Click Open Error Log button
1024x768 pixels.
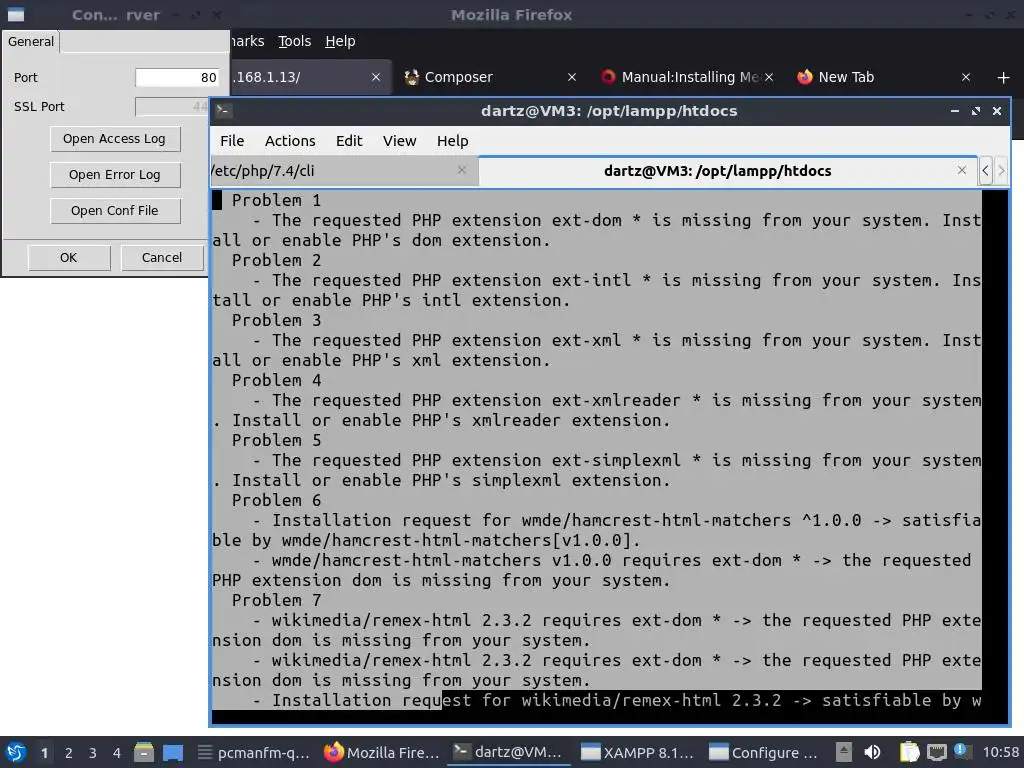coord(115,175)
